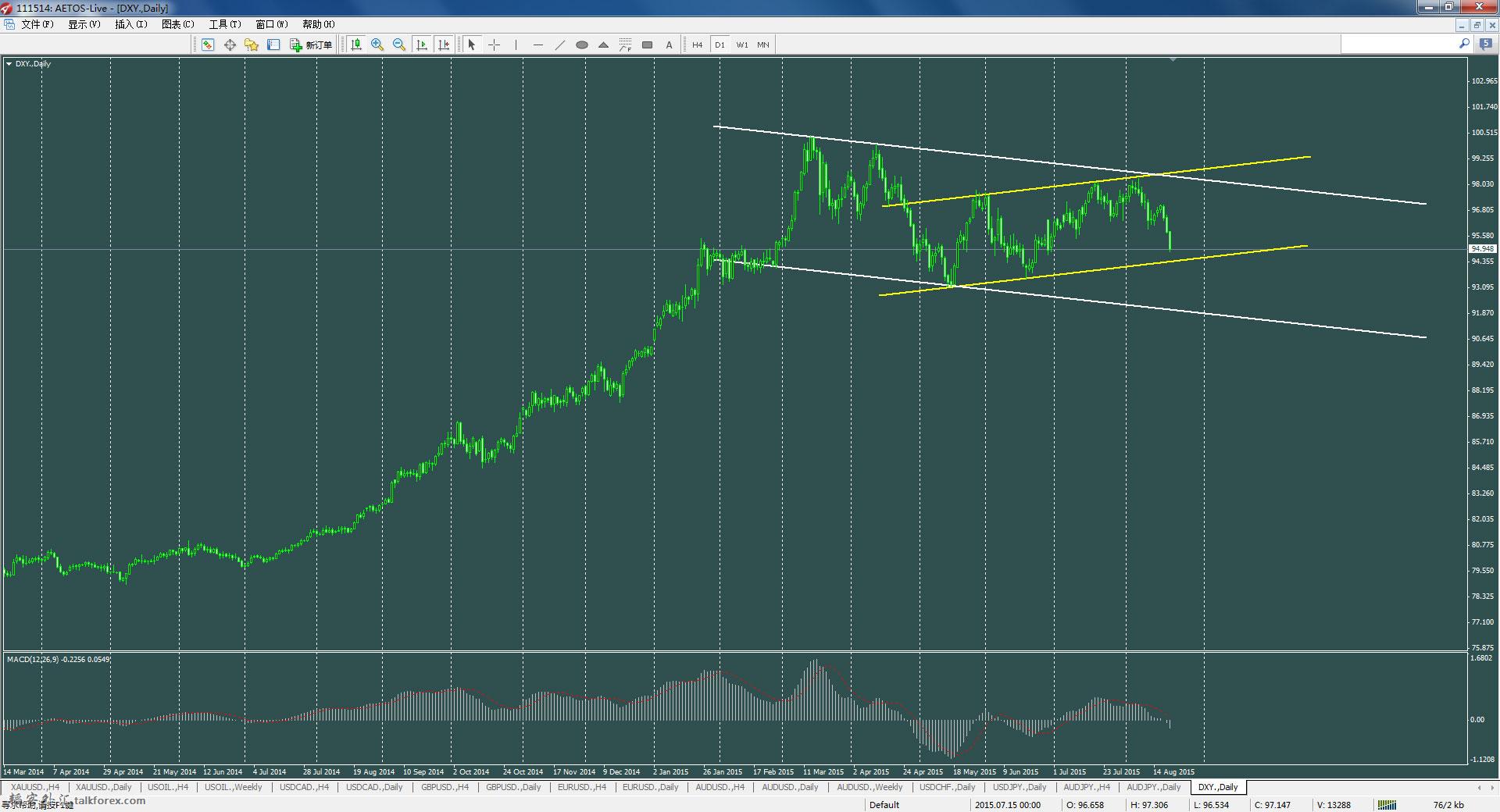The height and width of the screenshot is (812, 1500).
Task: Switch to AUDUSD.,Weekly chart tab
Action: 870,787
